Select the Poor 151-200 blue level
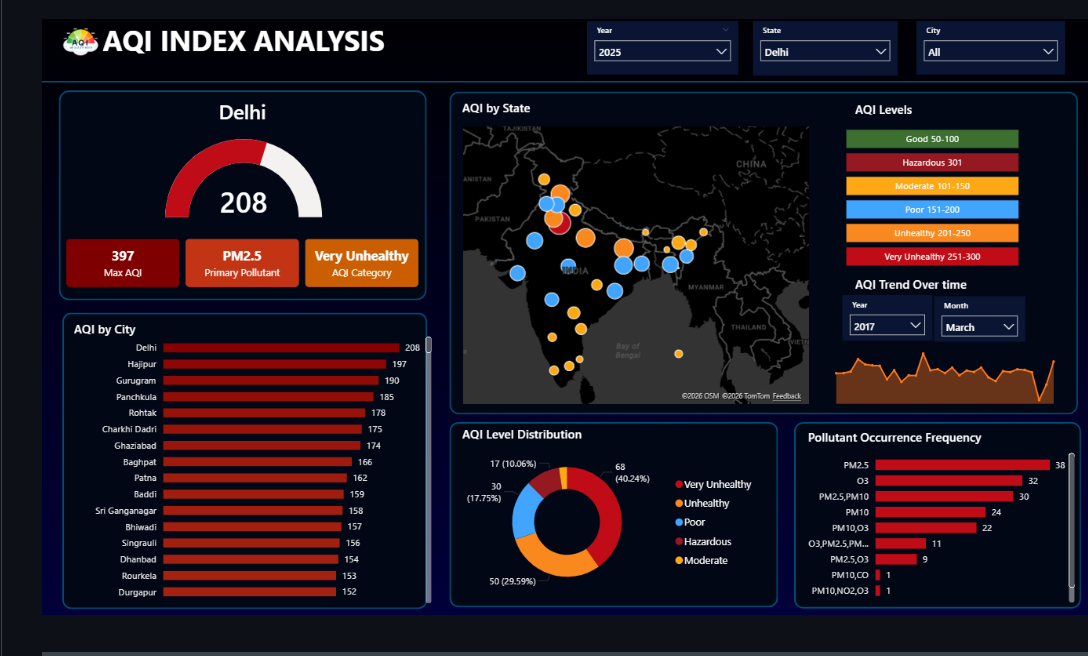 coord(932,210)
